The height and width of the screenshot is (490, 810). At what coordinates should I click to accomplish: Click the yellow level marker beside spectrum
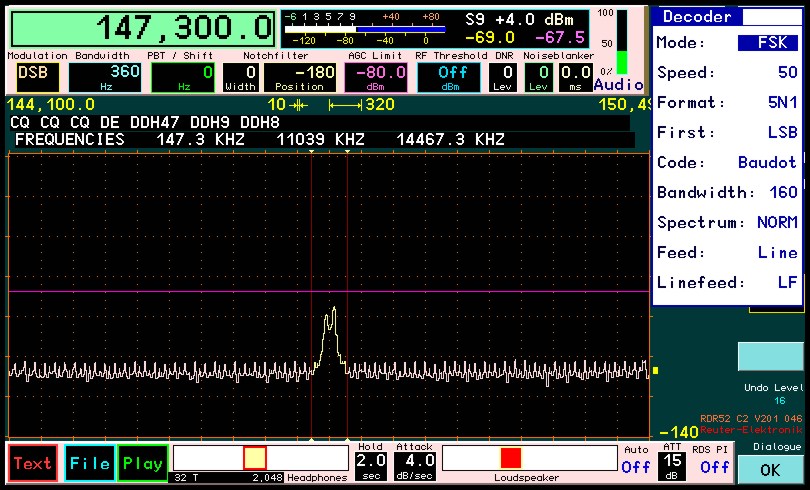pyautogui.click(x=656, y=370)
